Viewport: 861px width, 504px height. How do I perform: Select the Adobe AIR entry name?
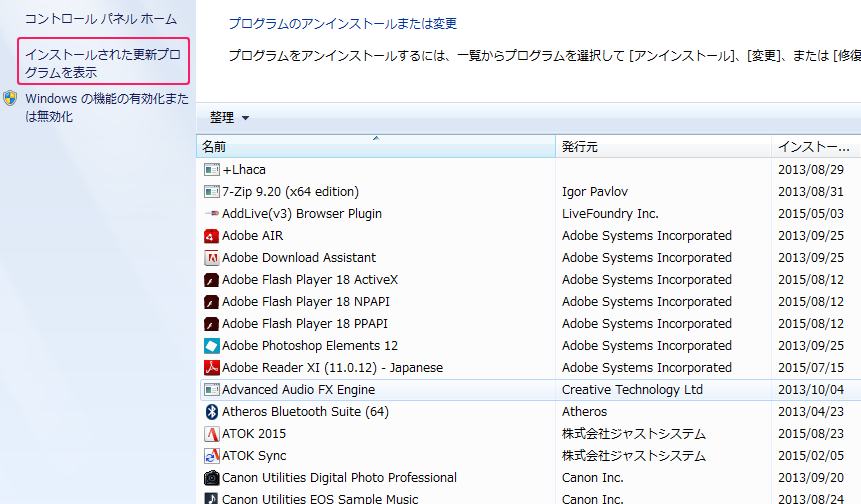(x=253, y=236)
